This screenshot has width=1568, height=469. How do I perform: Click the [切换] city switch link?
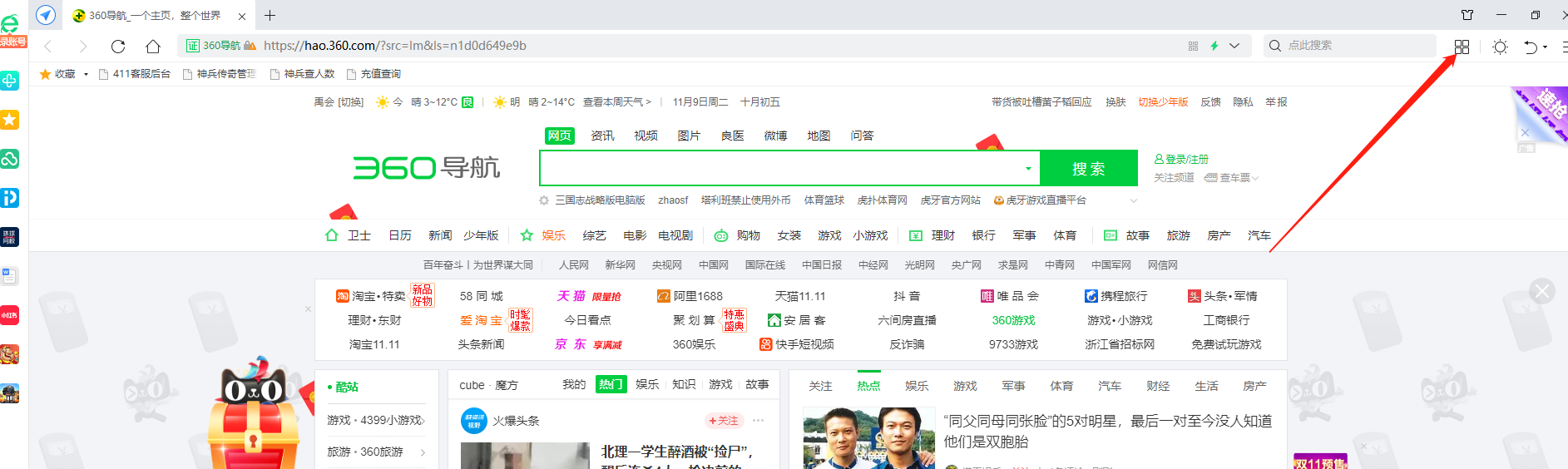[x=350, y=102]
